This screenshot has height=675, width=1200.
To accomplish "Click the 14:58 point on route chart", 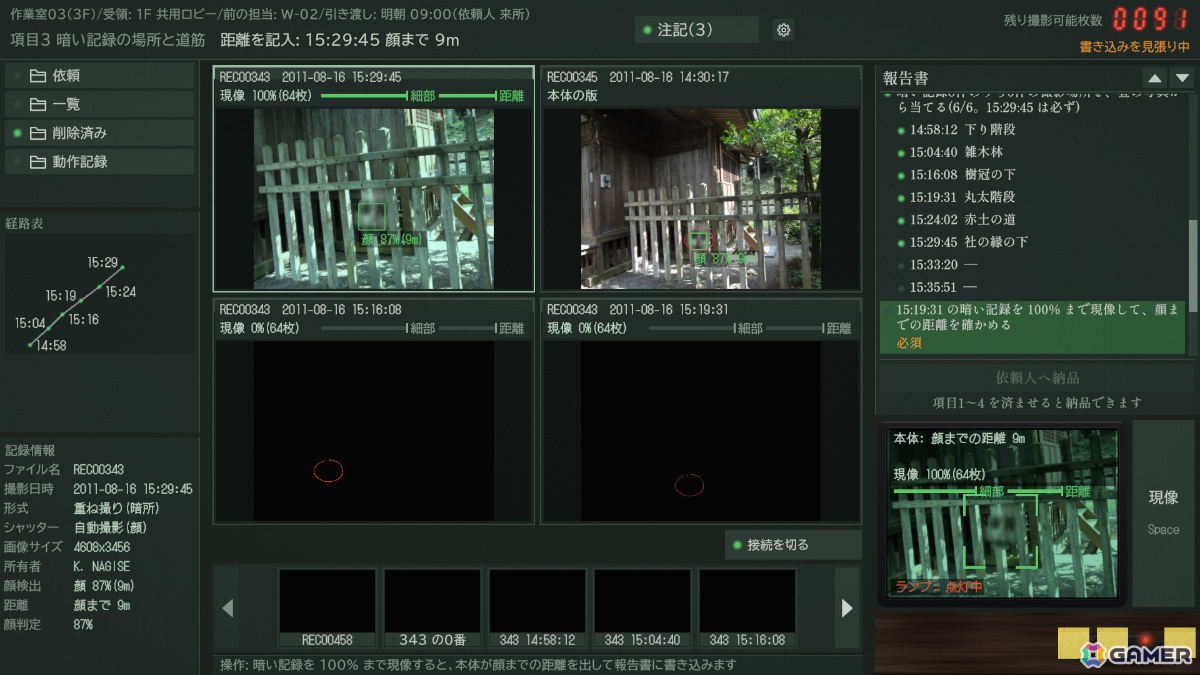I will (x=30, y=345).
